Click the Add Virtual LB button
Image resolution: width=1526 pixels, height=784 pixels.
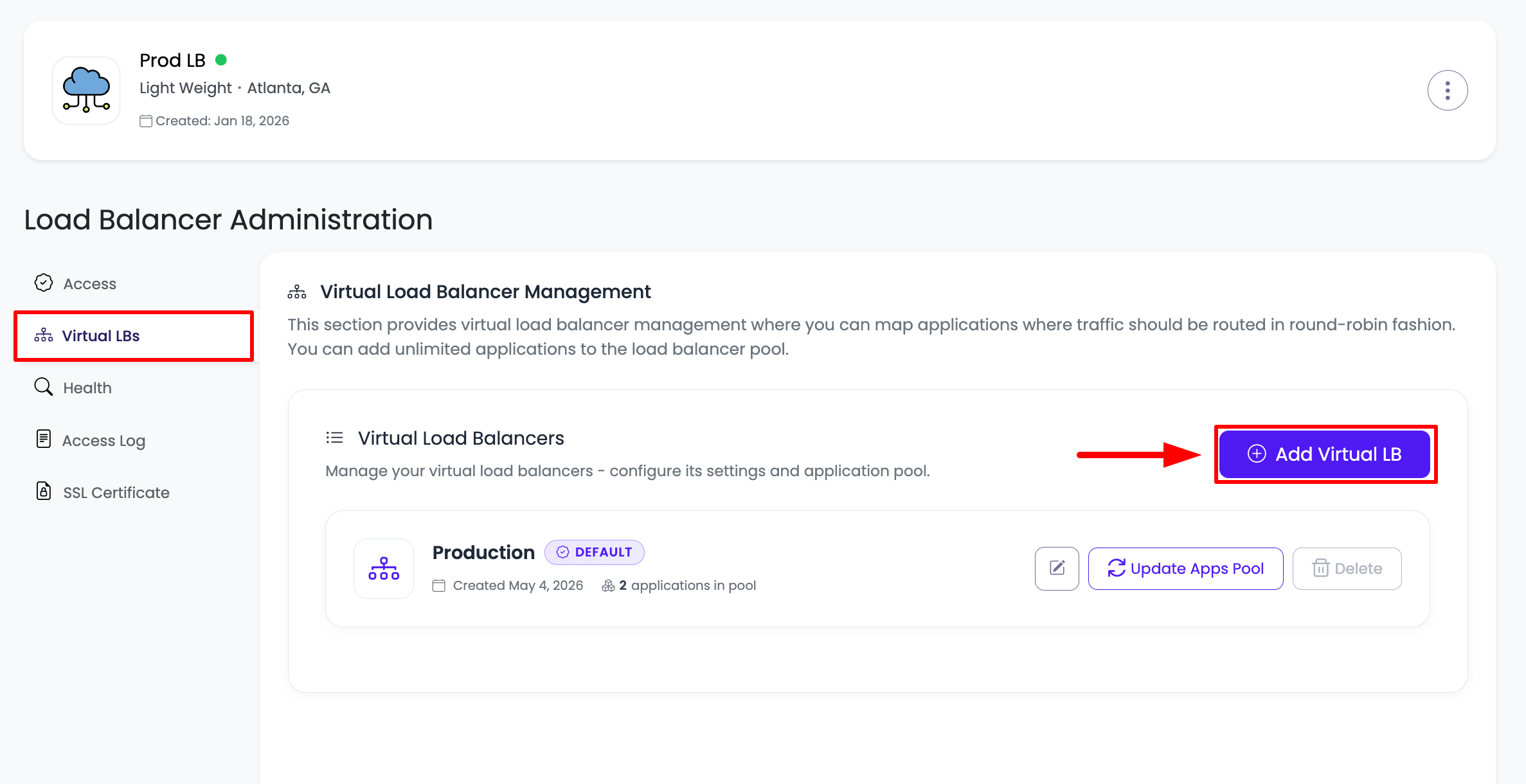point(1325,454)
